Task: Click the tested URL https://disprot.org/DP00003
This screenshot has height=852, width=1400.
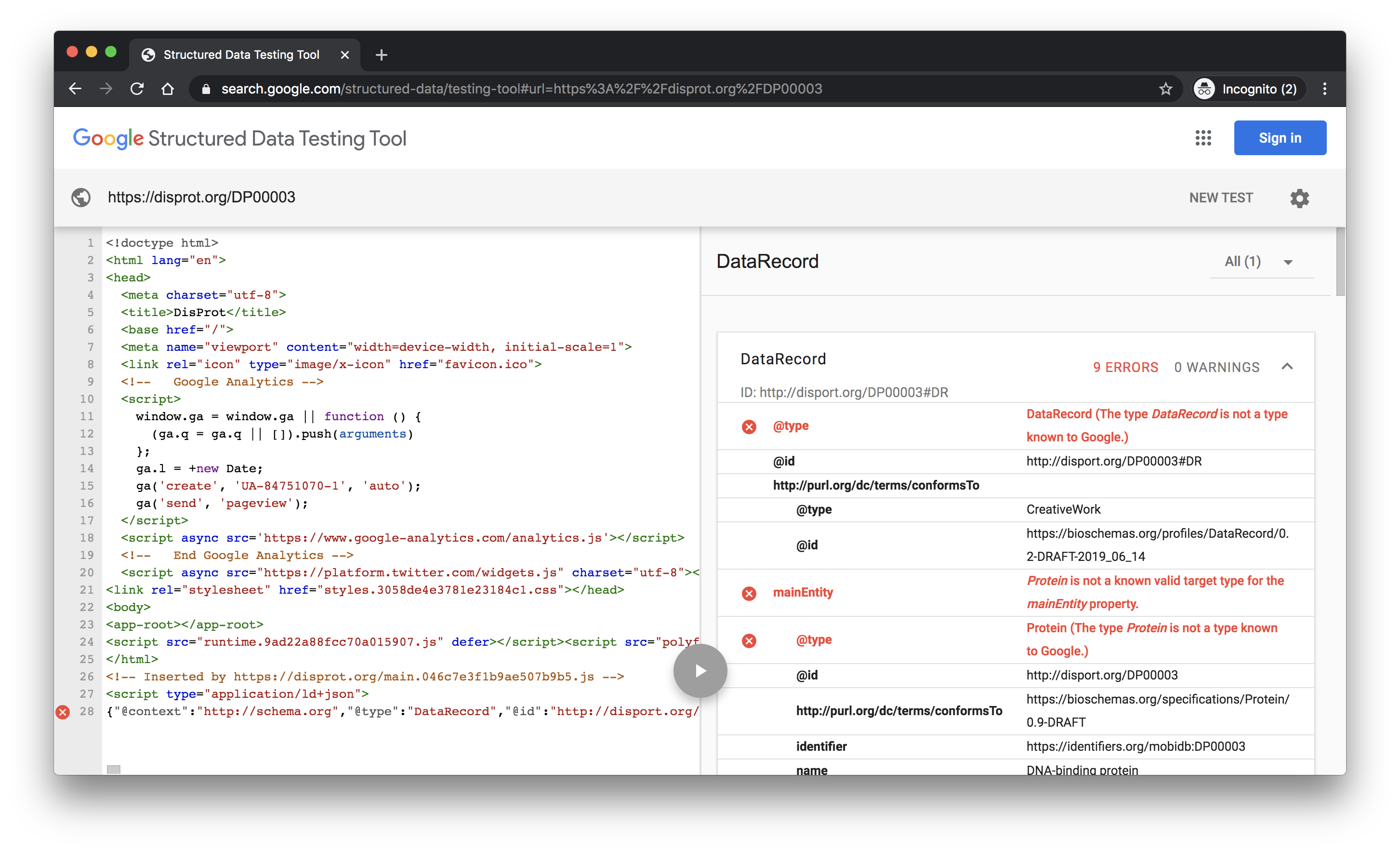Action: [201, 197]
